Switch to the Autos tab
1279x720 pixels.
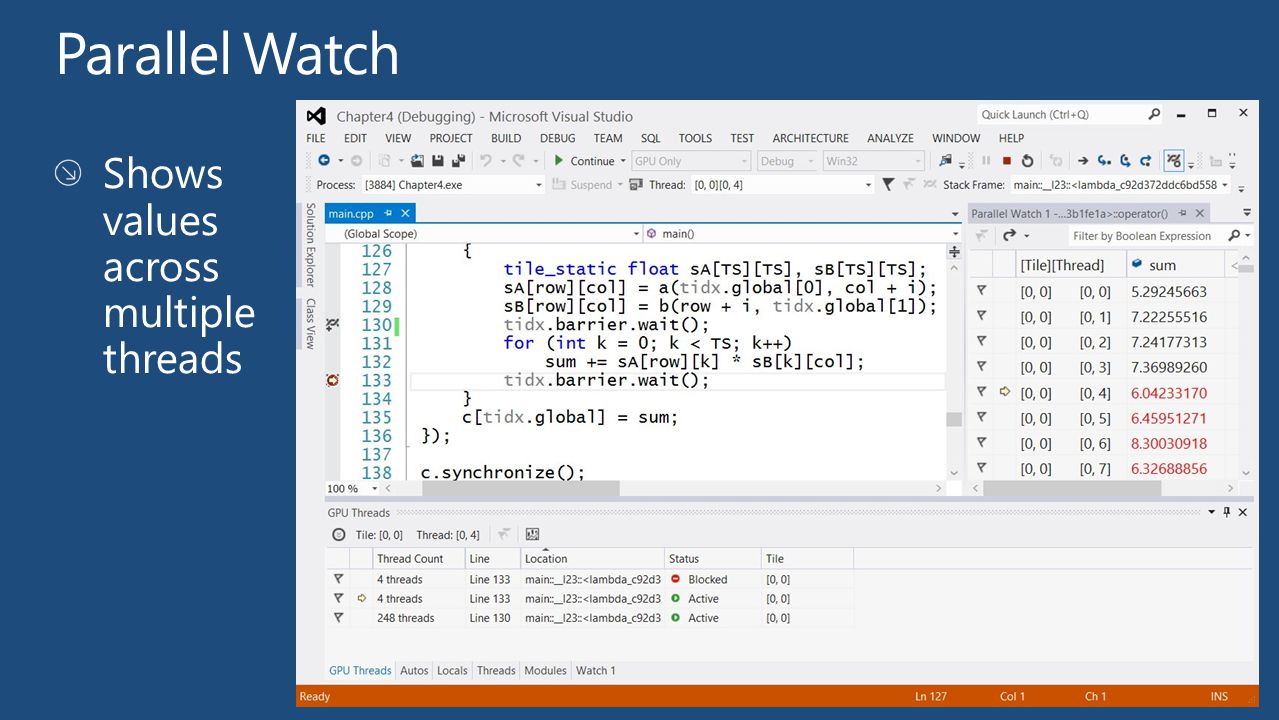tap(414, 670)
